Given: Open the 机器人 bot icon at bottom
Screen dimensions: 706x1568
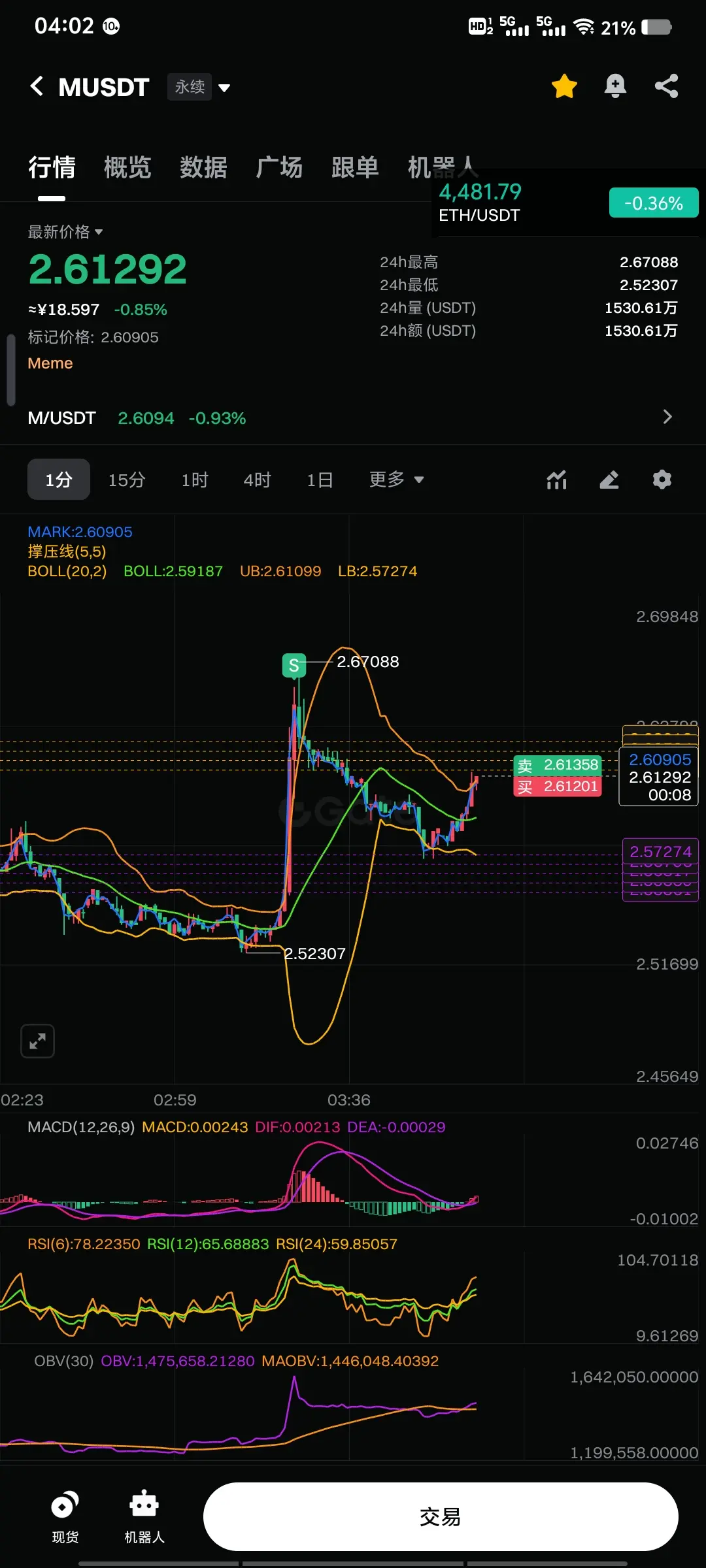Looking at the screenshot, I should 144,1517.
